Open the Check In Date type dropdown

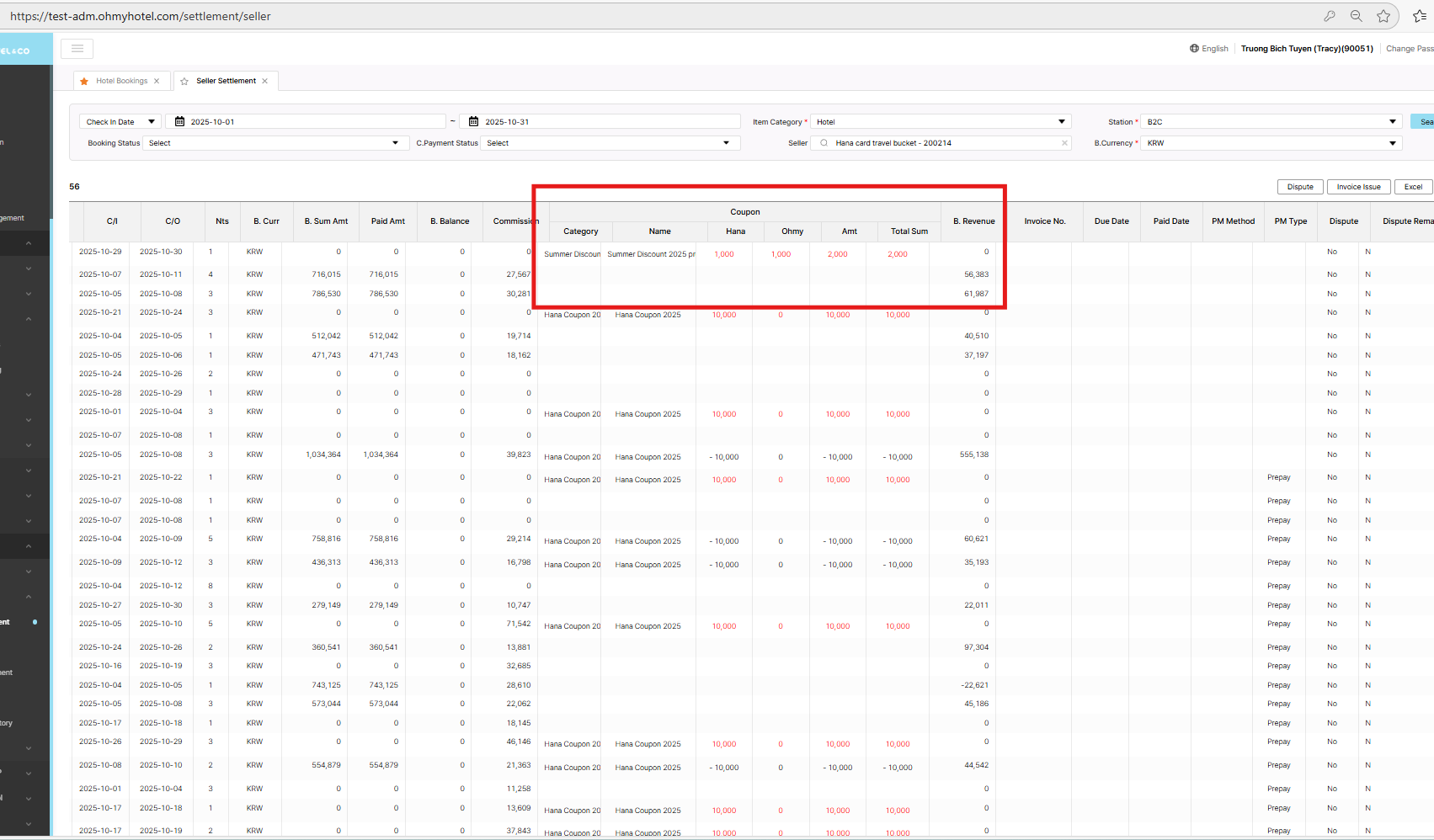pyautogui.click(x=120, y=122)
